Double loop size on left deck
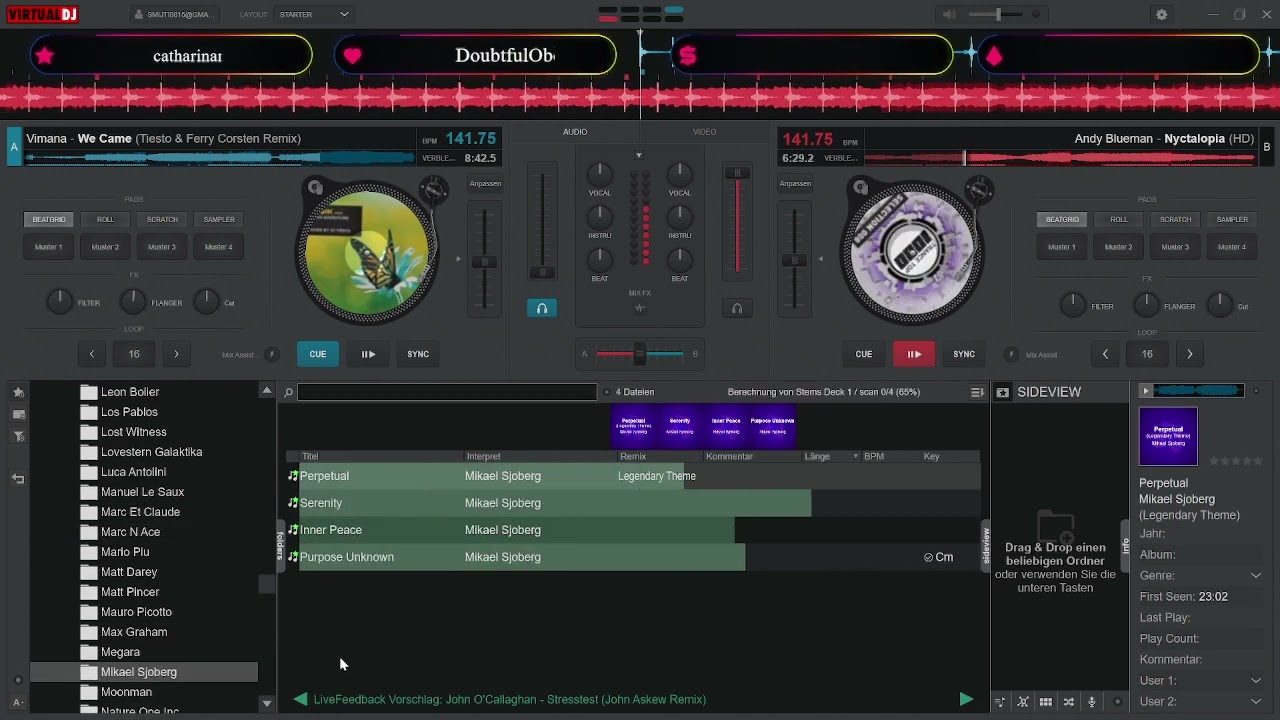Screen dimensions: 1280x720 [176, 354]
